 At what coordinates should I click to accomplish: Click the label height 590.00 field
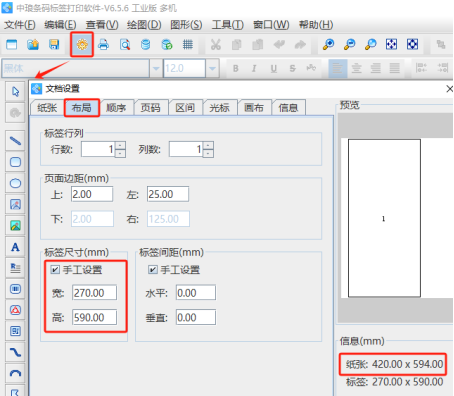click(94, 317)
